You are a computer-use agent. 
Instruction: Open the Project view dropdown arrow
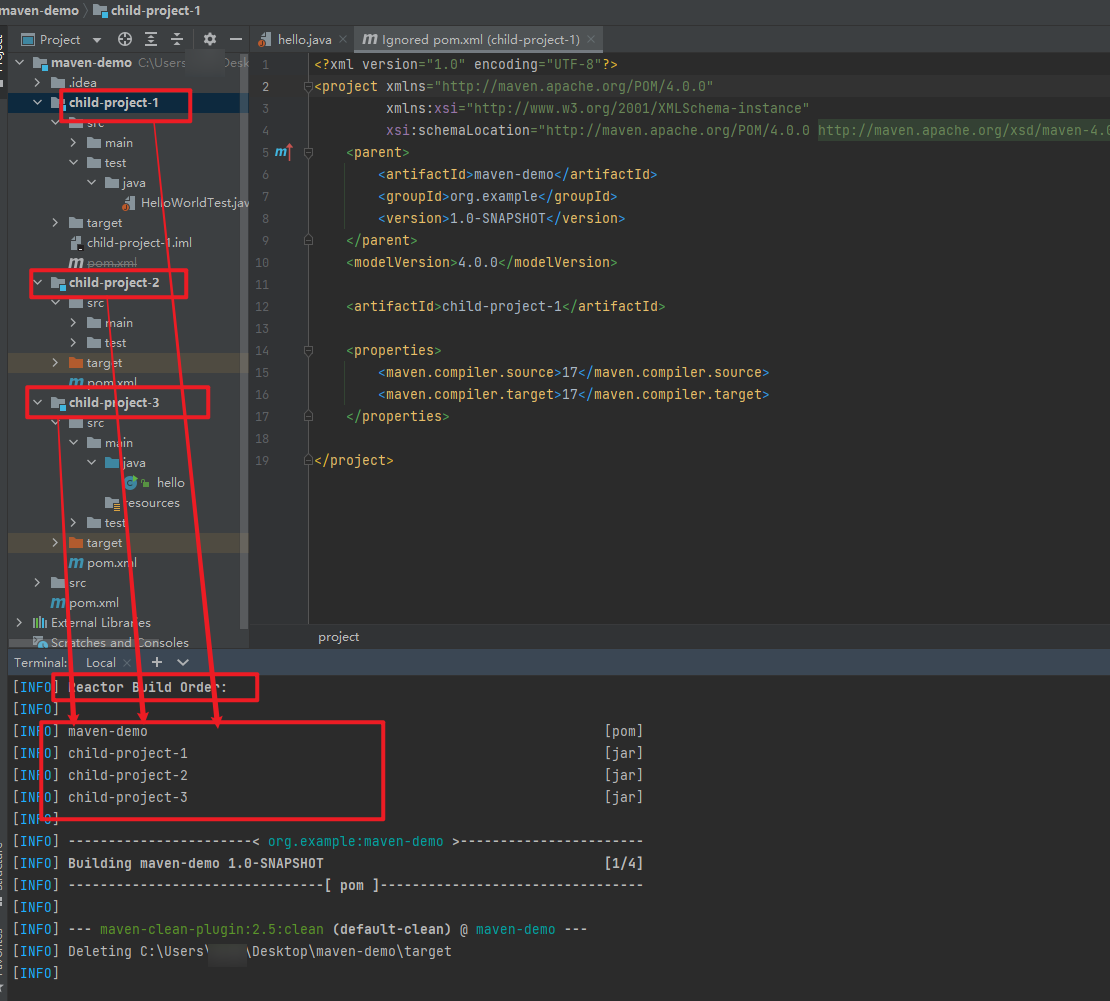tap(97, 40)
